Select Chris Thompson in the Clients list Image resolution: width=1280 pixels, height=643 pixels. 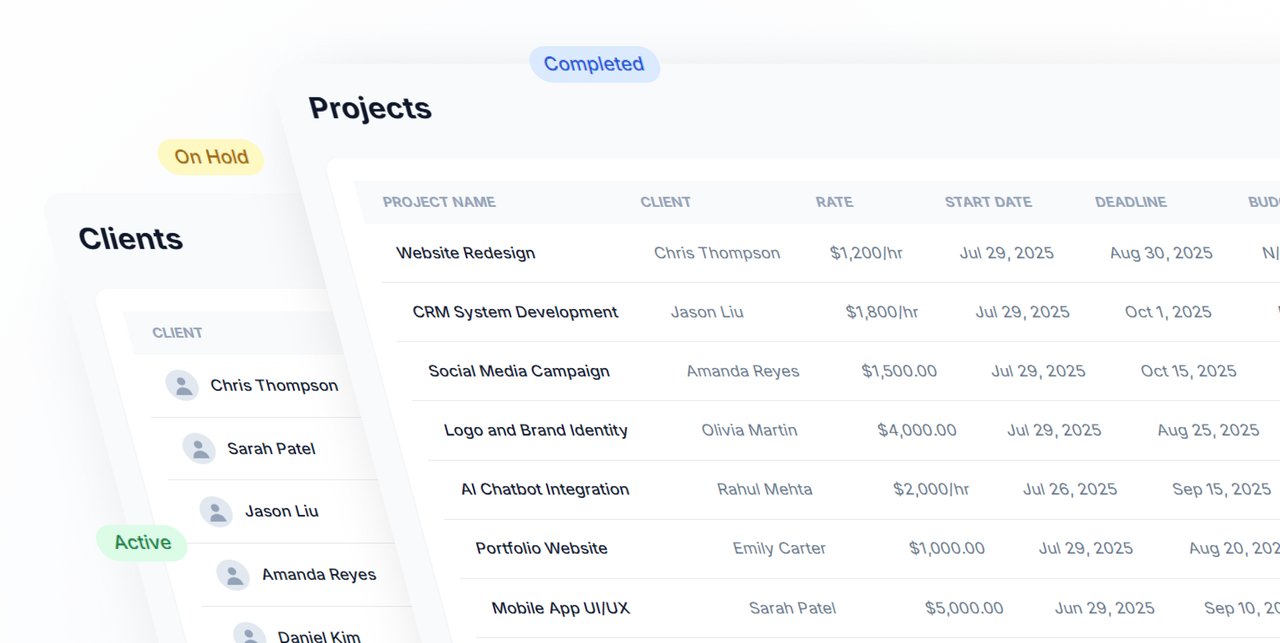[274, 385]
